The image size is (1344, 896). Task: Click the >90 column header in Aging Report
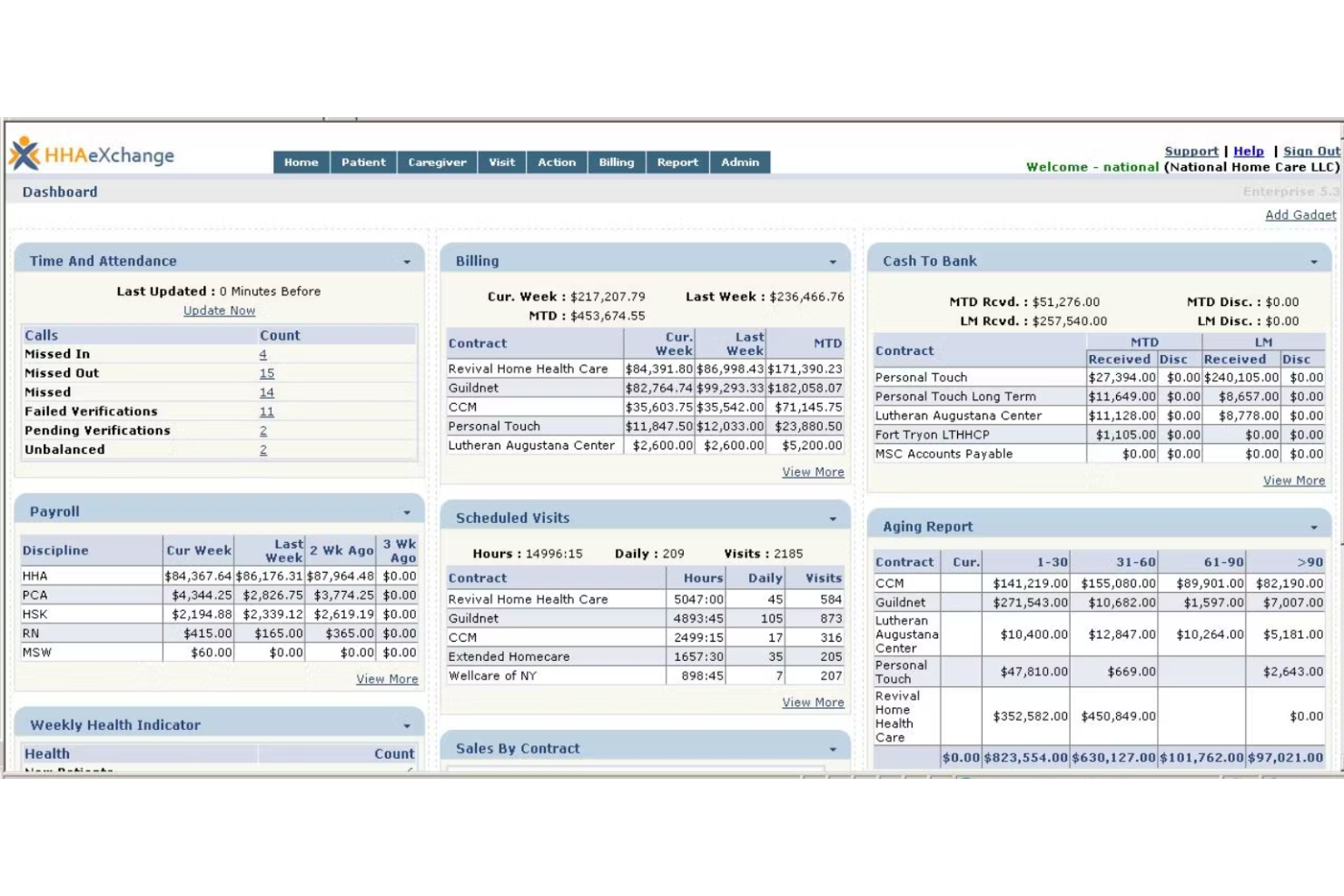point(1309,562)
